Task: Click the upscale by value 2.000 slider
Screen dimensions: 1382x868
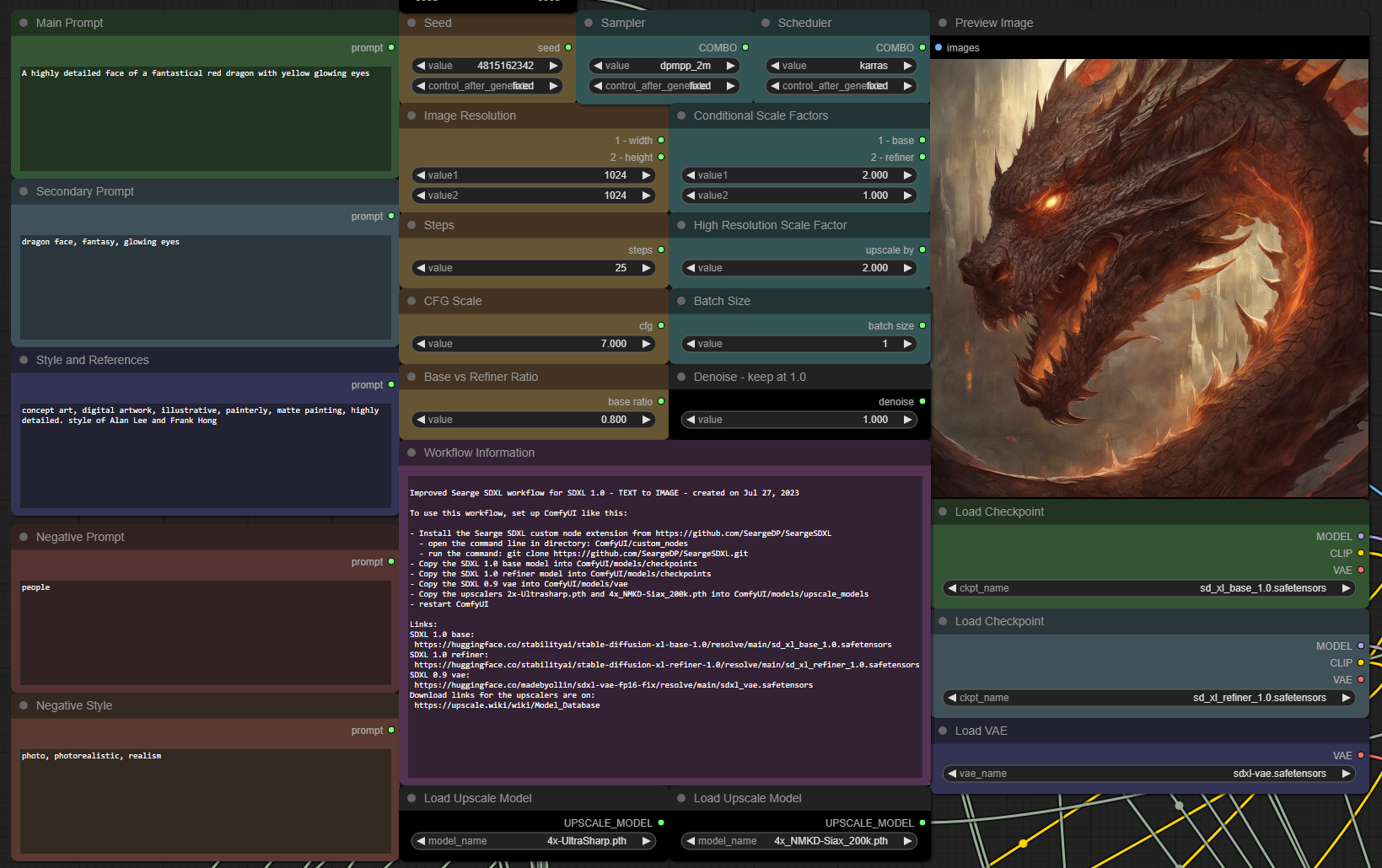Action: point(799,268)
